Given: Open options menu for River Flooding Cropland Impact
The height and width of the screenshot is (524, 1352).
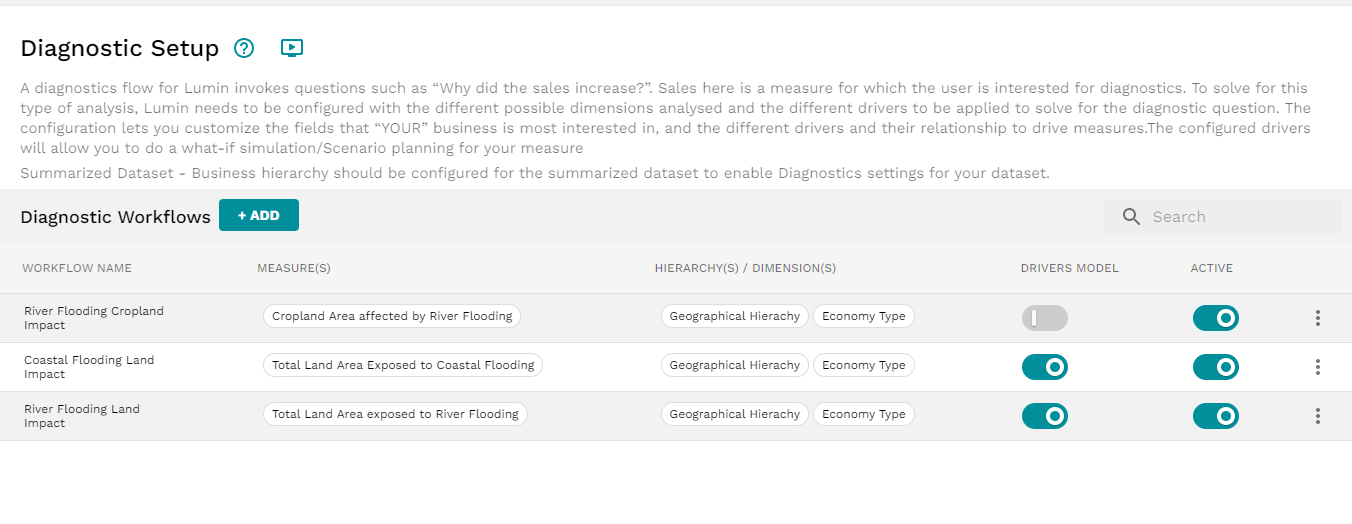Looking at the screenshot, I should pyautogui.click(x=1317, y=318).
